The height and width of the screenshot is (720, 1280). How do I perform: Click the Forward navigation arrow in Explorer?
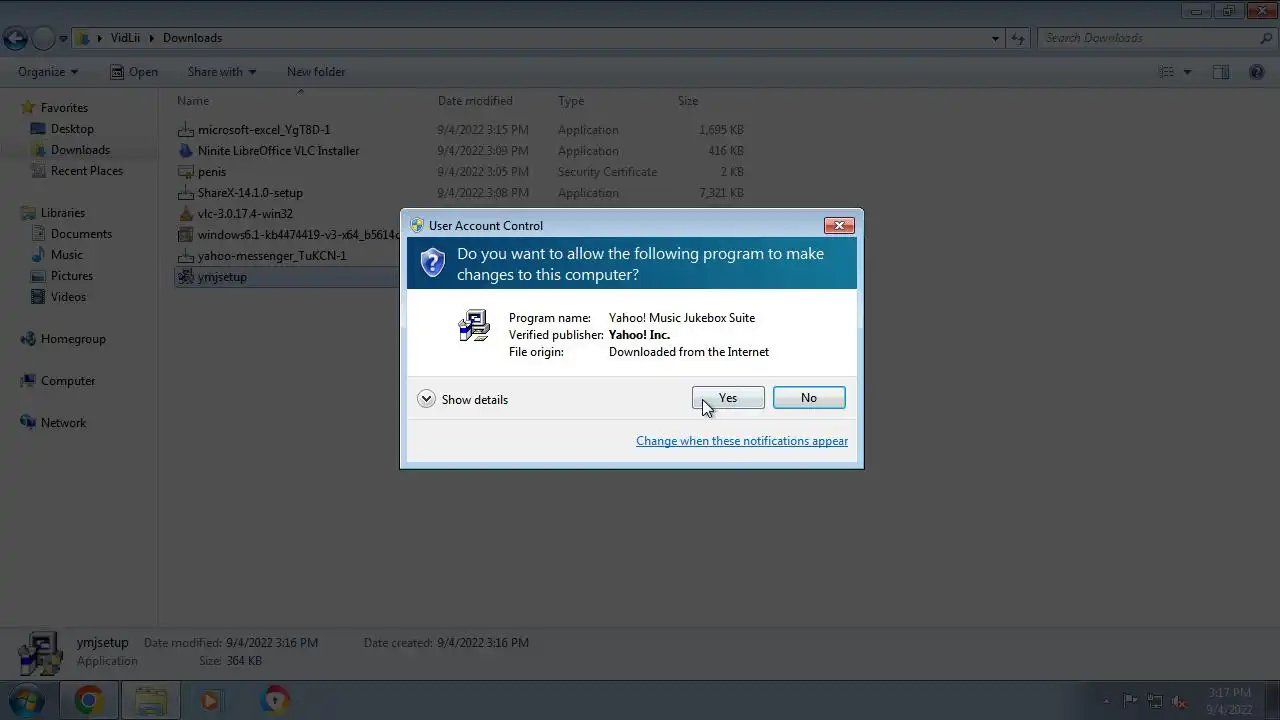pyautogui.click(x=43, y=39)
